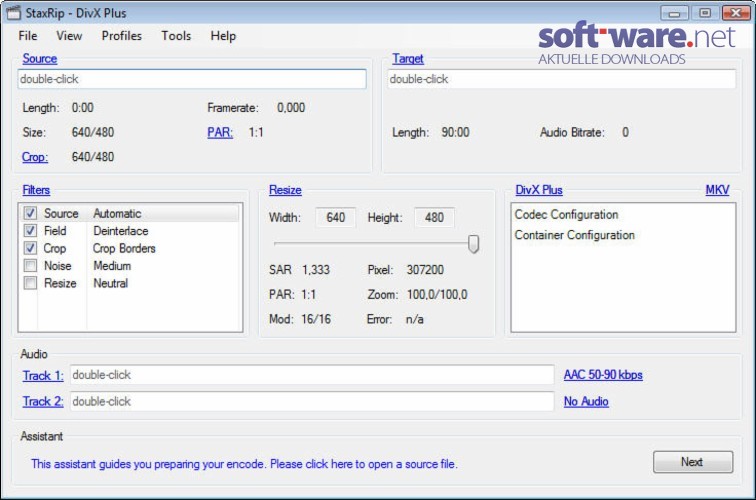Open the Profiles menu
The width and height of the screenshot is (756, 500).
point(122,36)
